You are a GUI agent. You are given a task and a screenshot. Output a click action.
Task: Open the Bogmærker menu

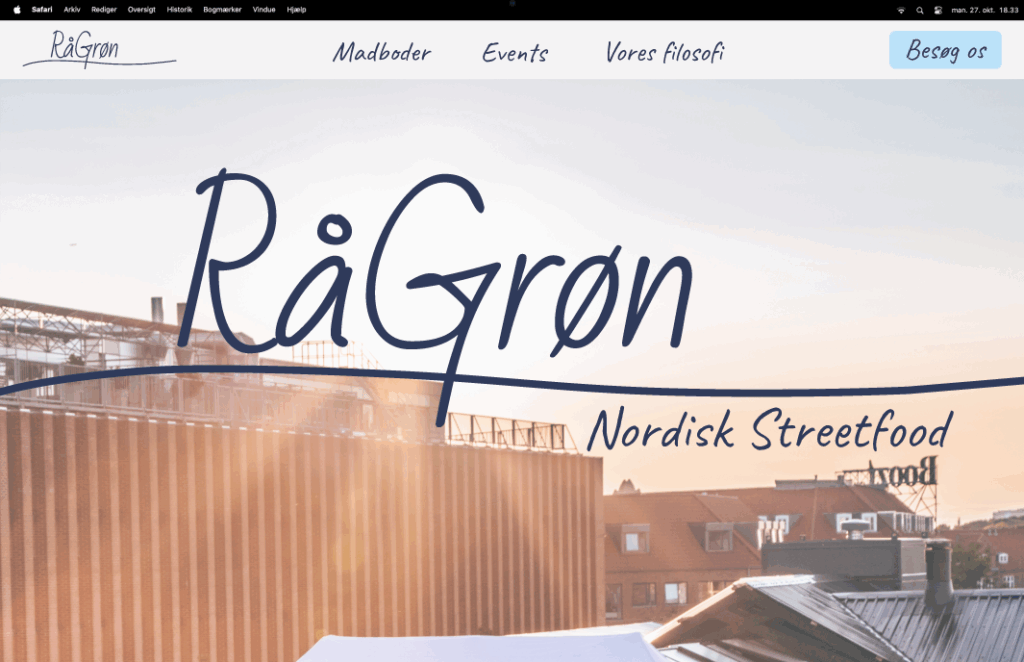point(222,9)
